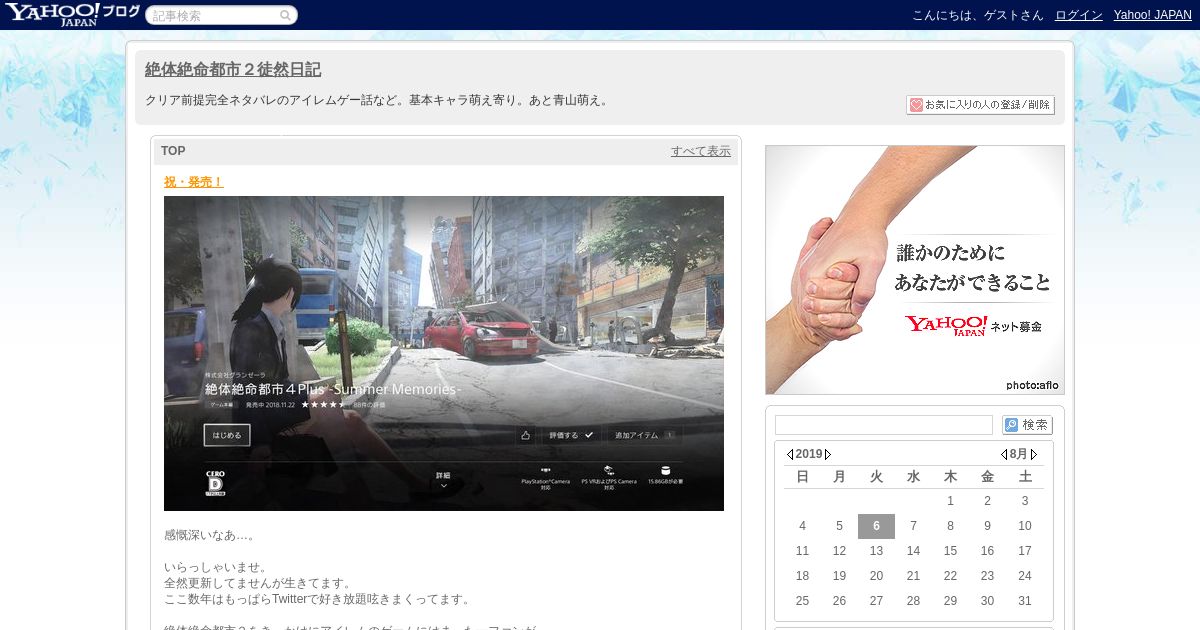Select date 18 in the calendar
The width and height of the screenshot is (1200, 630).
pos(802,576)
